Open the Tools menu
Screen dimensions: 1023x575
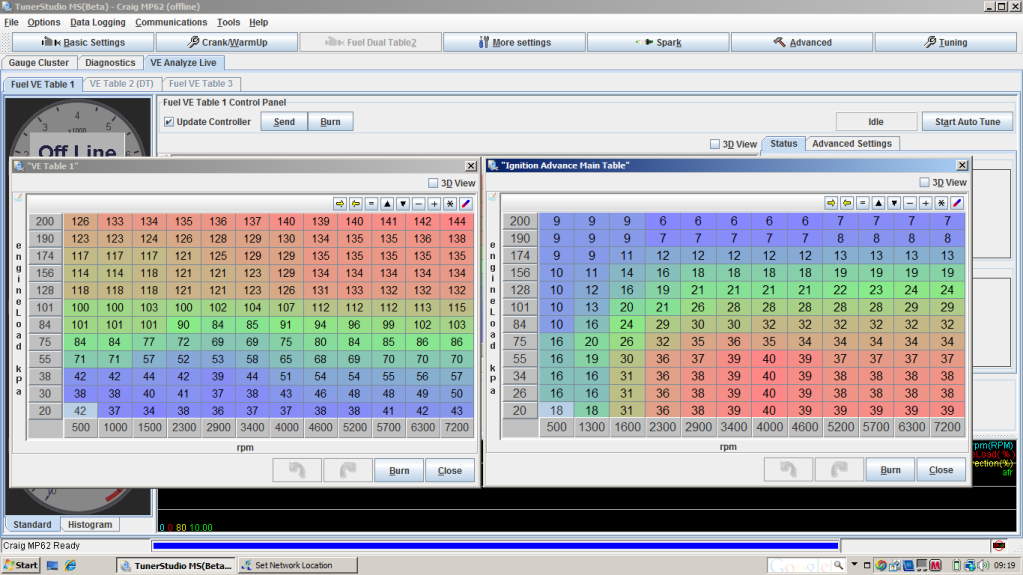[x=228, y=22]
